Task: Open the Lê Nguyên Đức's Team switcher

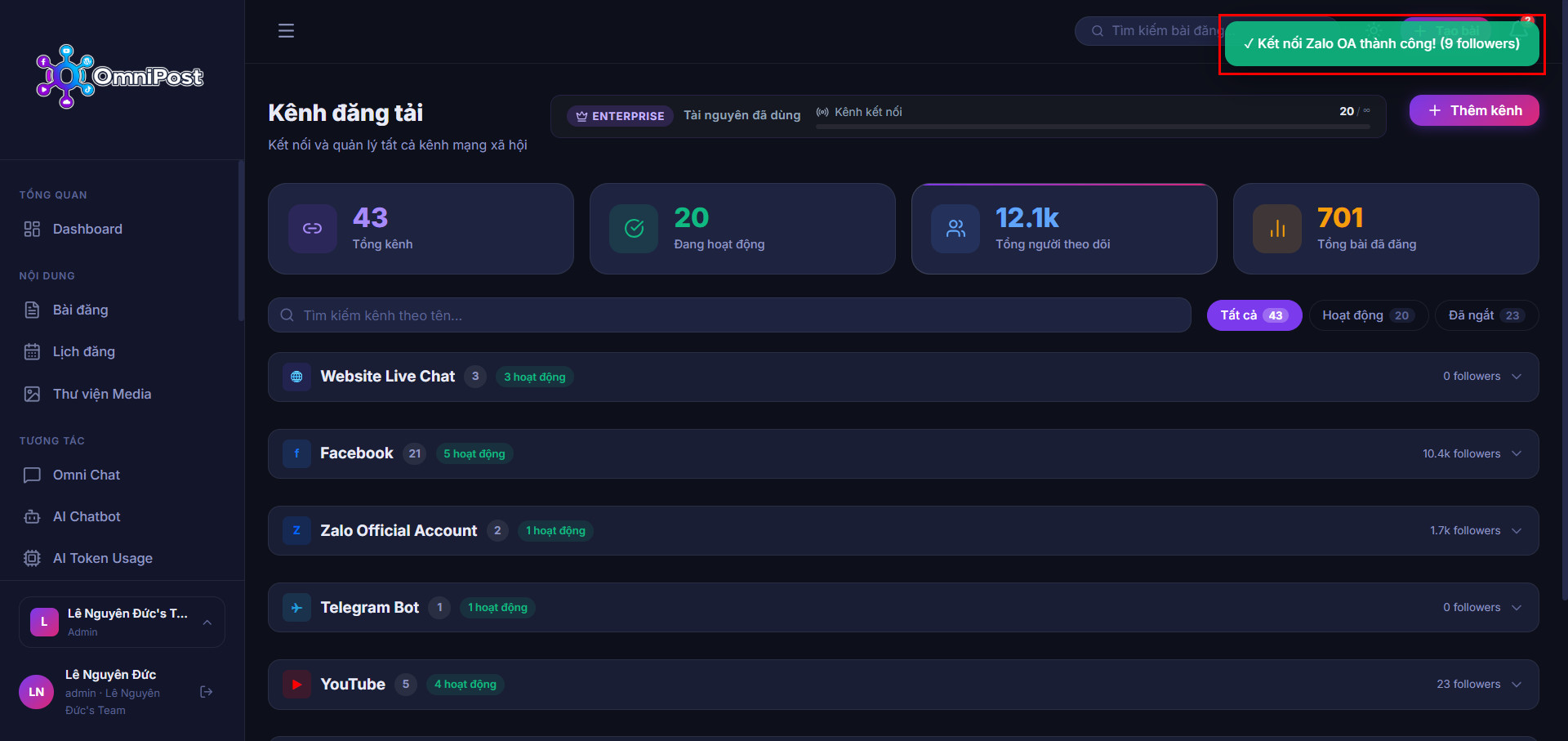Action: coord(122,622)
